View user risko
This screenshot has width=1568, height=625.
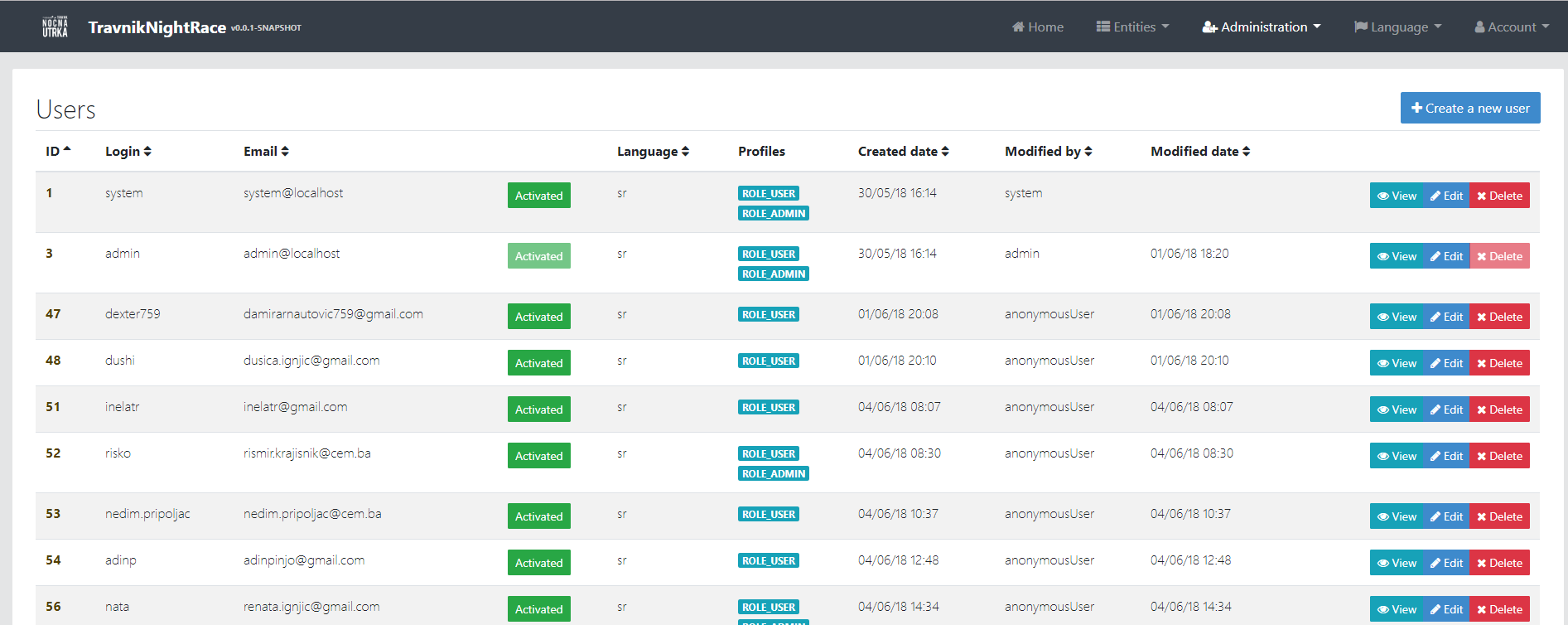[1397, 456]
